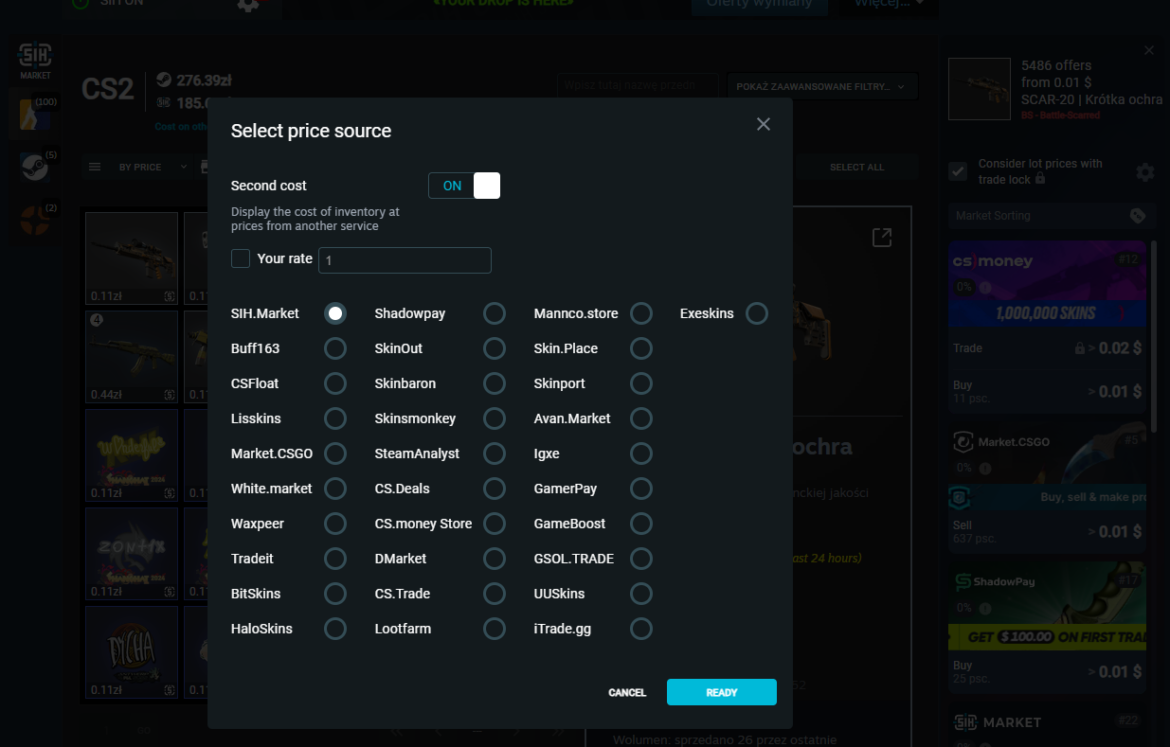Select the Lootfarm option
This screenshot has width=1170, height=747.
click(x=494, y=629)
